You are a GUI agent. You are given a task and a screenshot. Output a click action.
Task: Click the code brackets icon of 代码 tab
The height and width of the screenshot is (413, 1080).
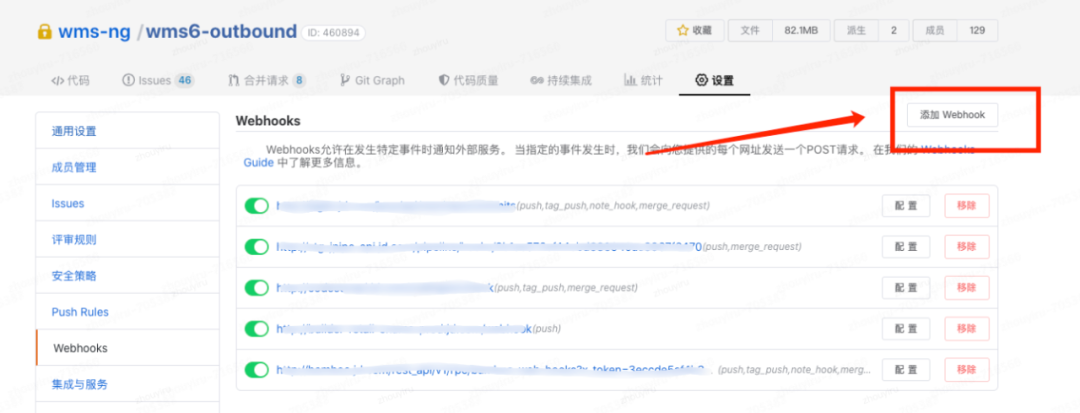tap(57, 81)
